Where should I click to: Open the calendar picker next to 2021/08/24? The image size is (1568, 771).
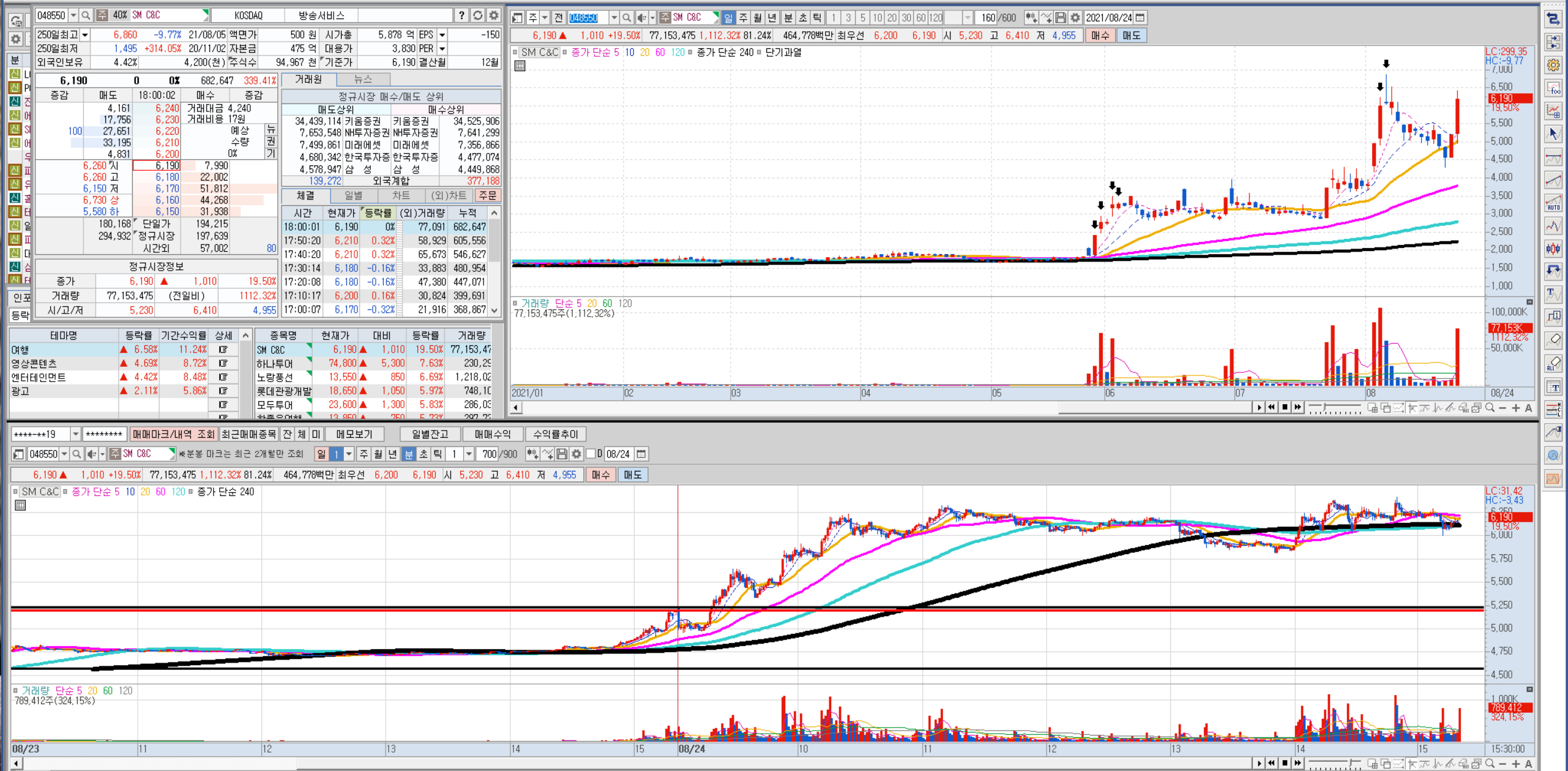pyautogui.click(x=1140, y=18)
